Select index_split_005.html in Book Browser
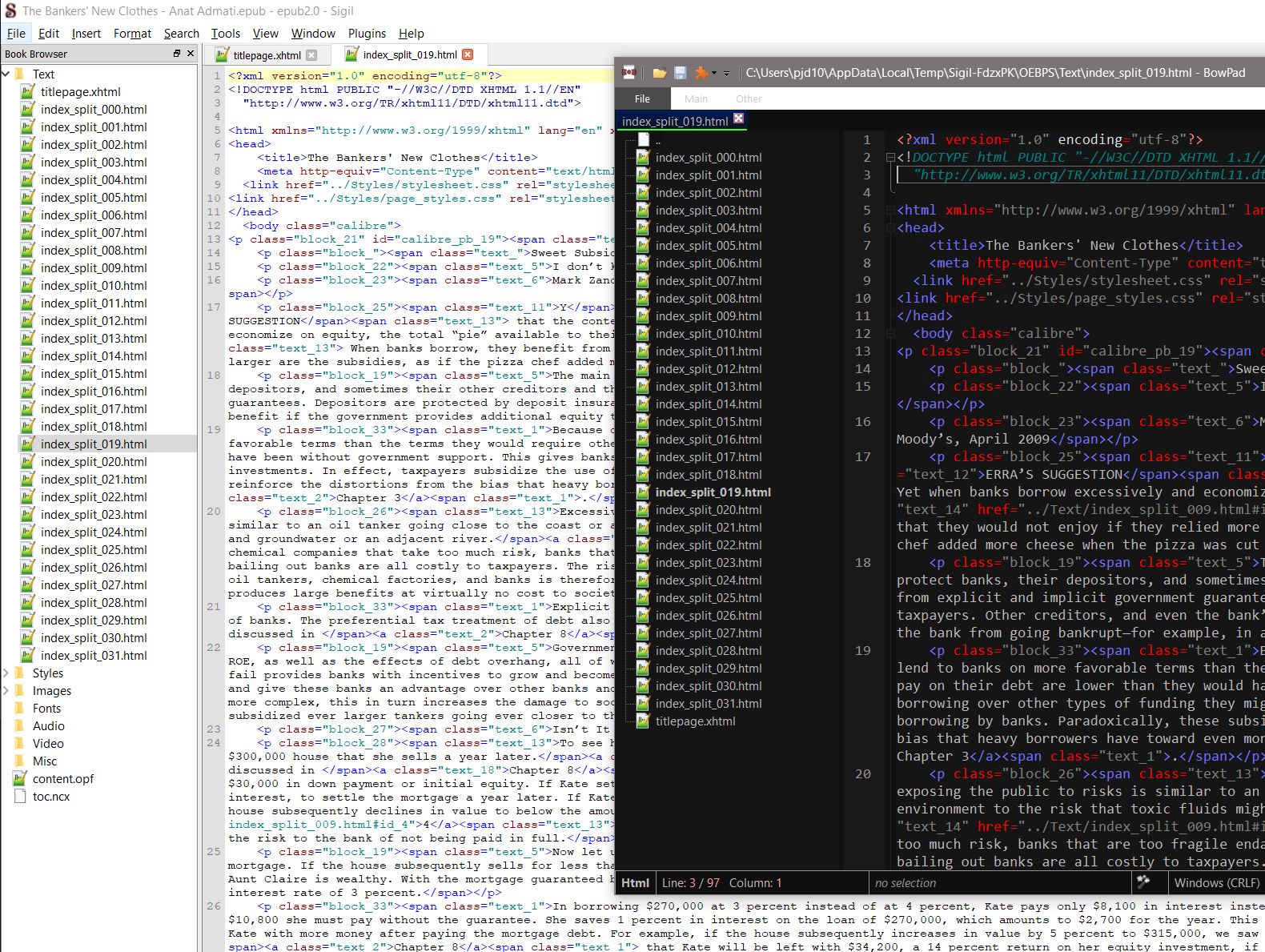The image size is (1265, 952). (94, 197)
